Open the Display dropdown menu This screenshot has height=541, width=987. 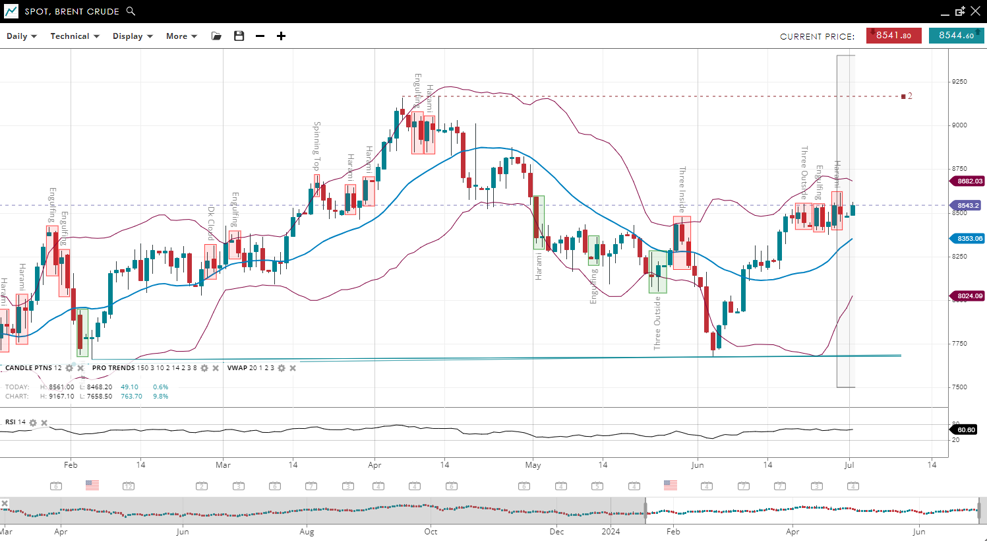pos(132,36)
